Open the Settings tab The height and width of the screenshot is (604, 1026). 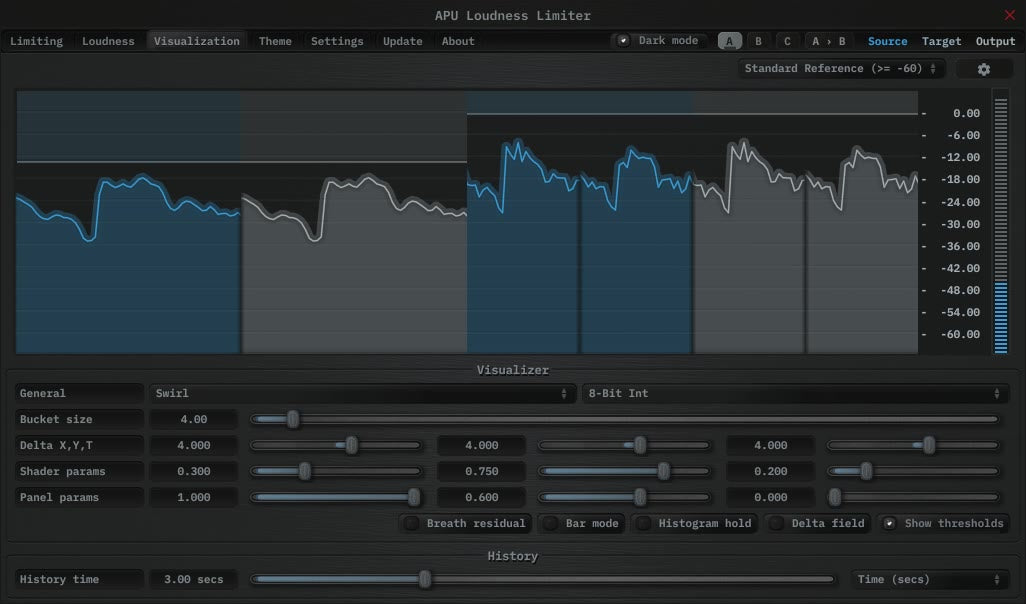pos(337,41)
